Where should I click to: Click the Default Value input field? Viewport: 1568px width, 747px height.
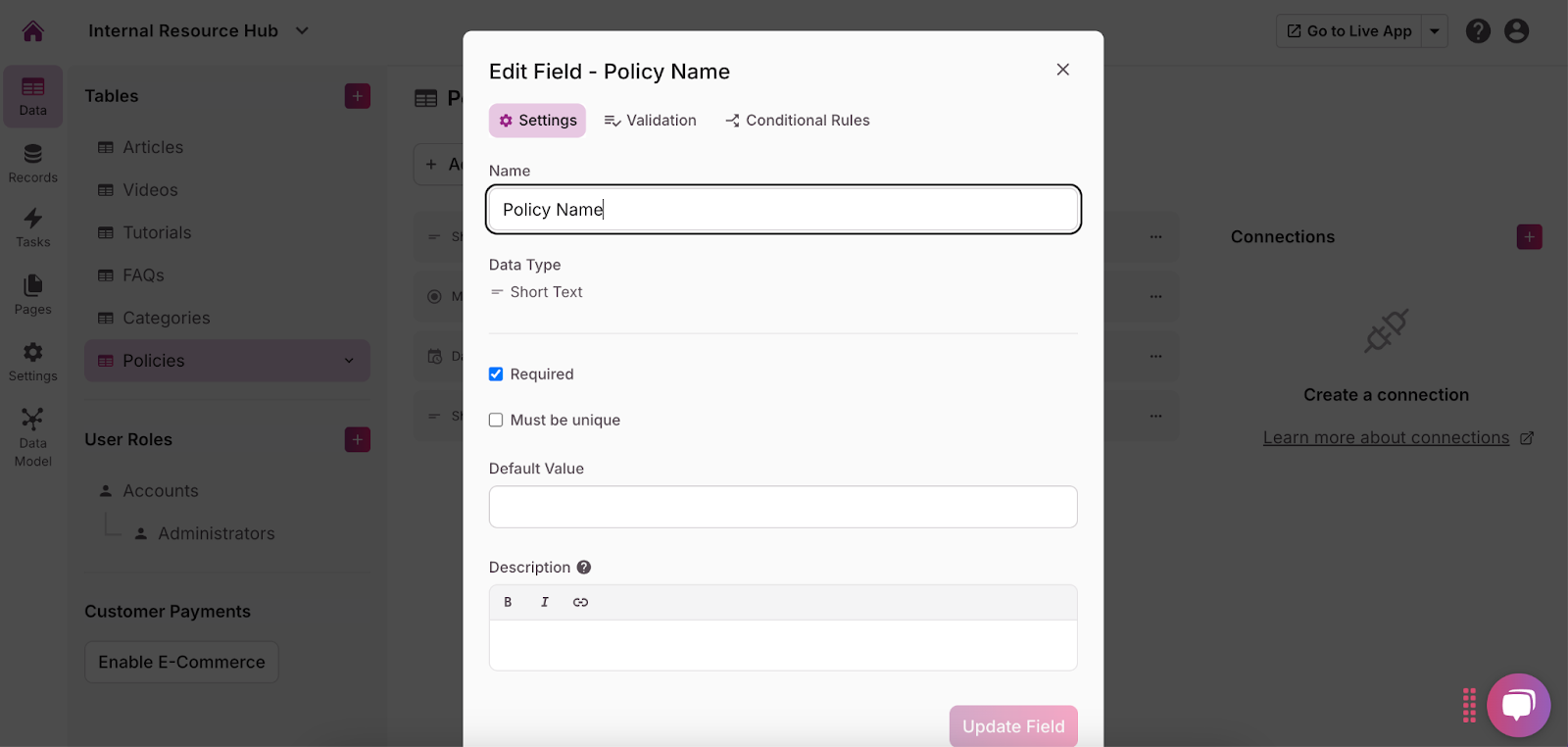(x=783, y=507)
